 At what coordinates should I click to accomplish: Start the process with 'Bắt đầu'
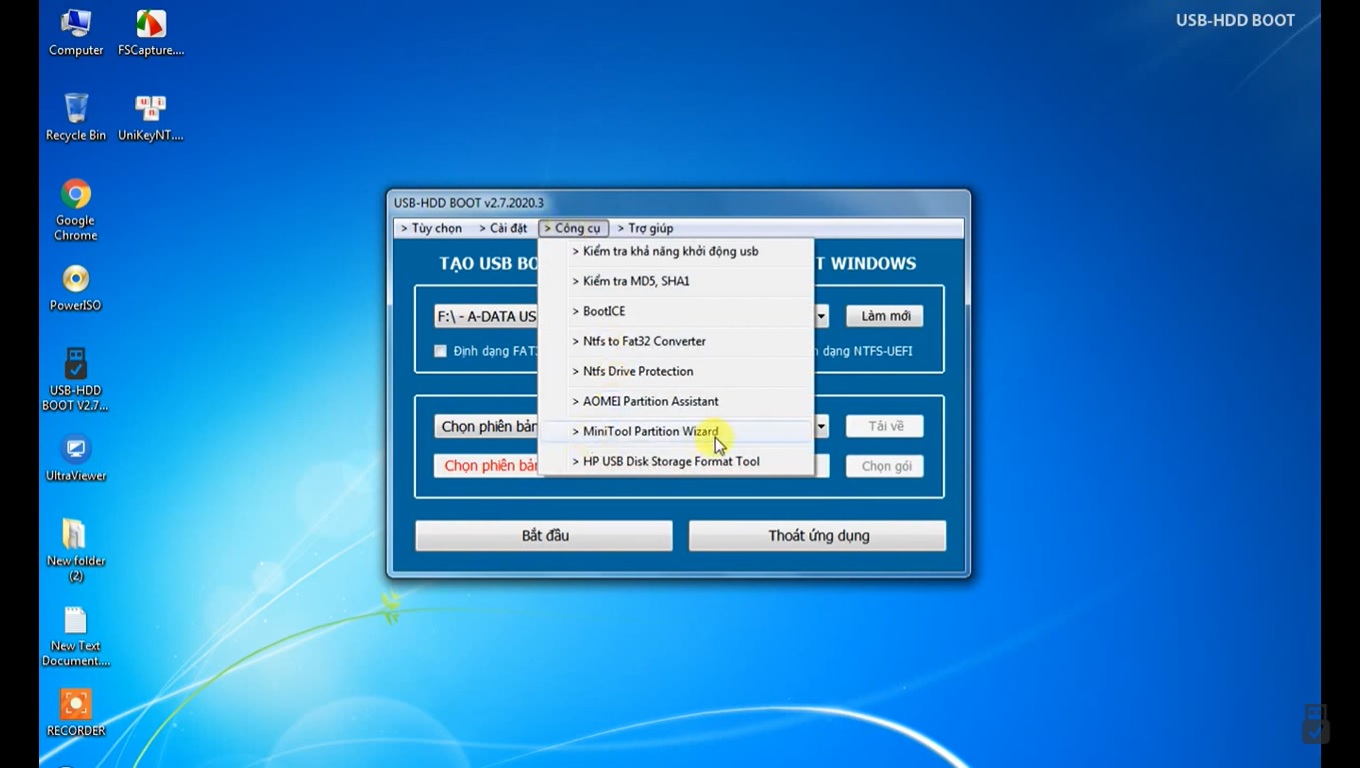coord(544,535)
